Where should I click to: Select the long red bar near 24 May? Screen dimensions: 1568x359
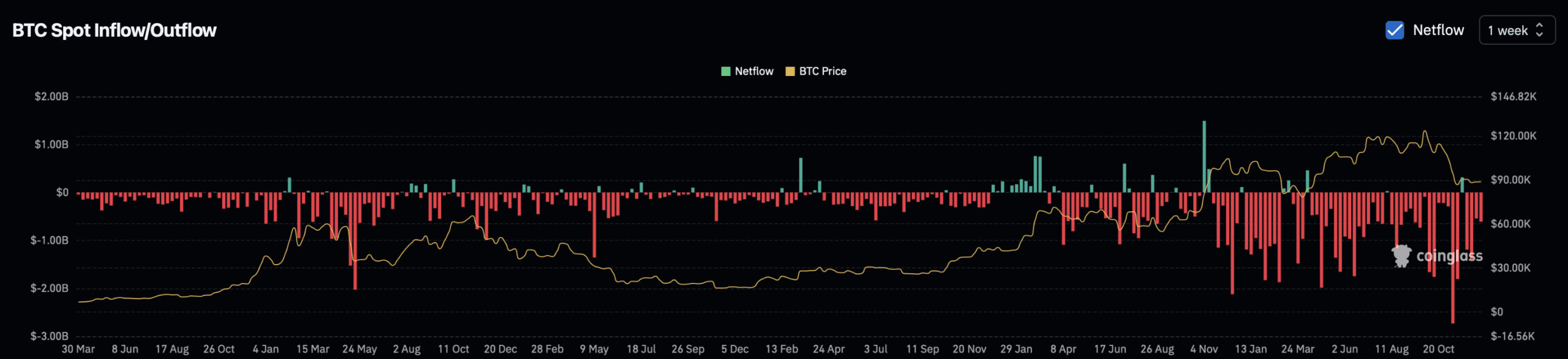355,240
